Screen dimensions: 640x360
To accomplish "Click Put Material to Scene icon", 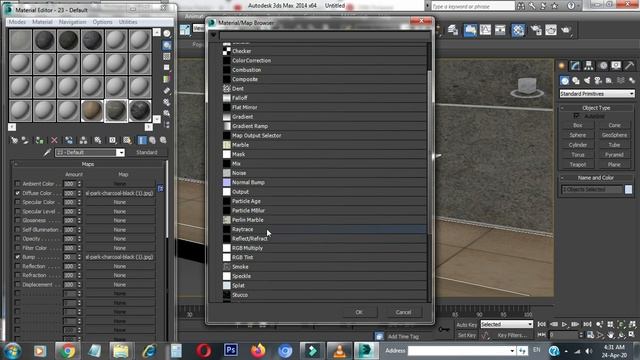I will (x=25, y=140).
